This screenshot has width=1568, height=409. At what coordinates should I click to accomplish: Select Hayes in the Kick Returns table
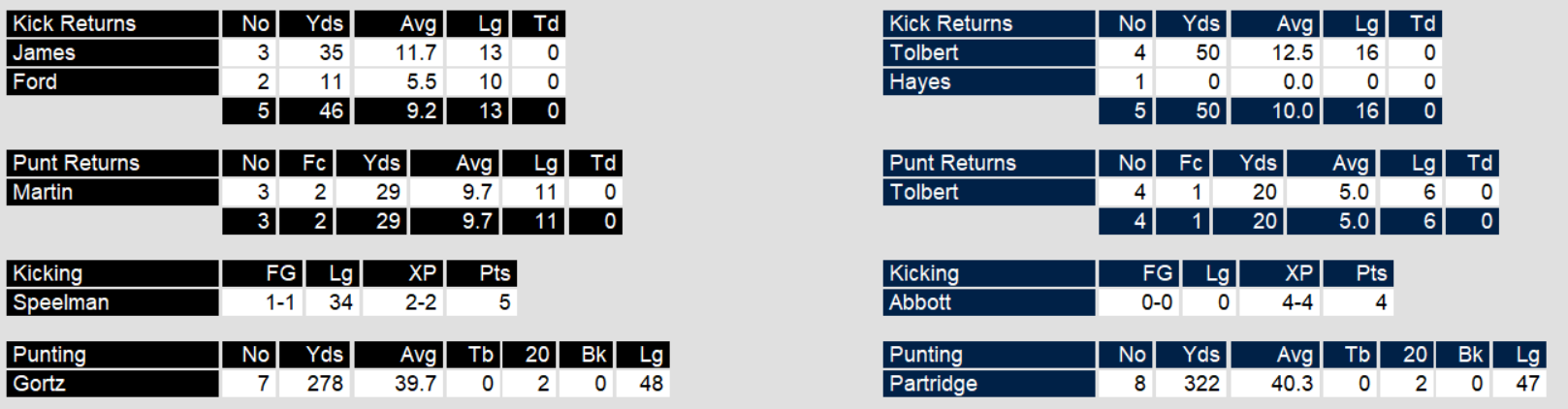(919, 81)
